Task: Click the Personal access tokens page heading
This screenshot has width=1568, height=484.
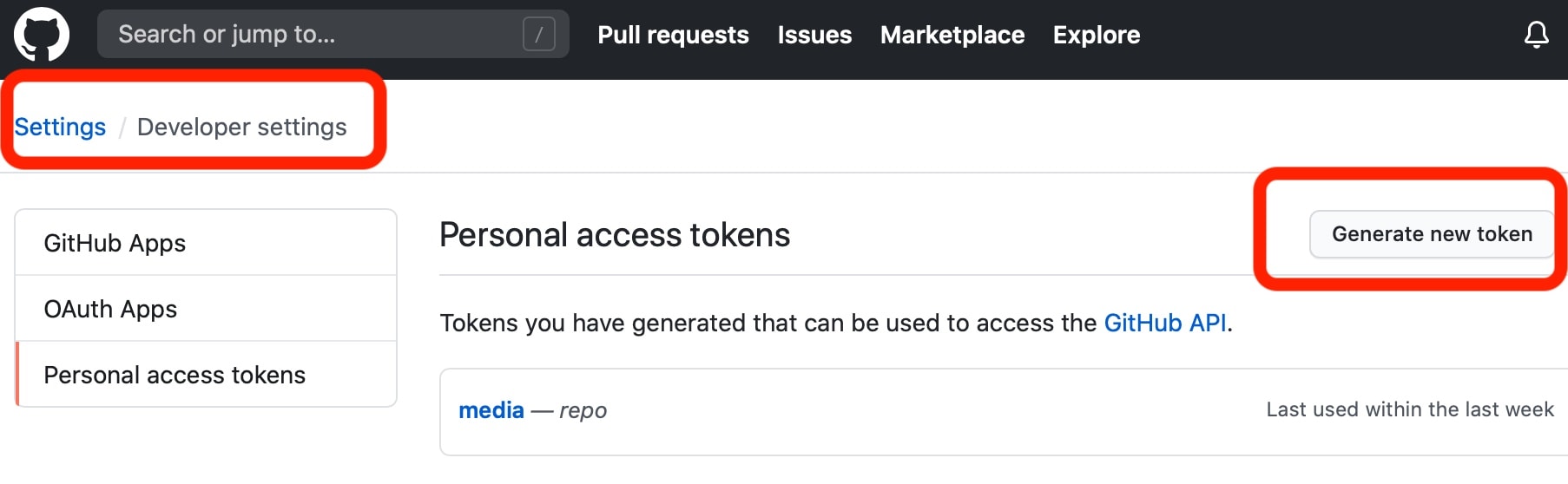Action: coord(615,235)
